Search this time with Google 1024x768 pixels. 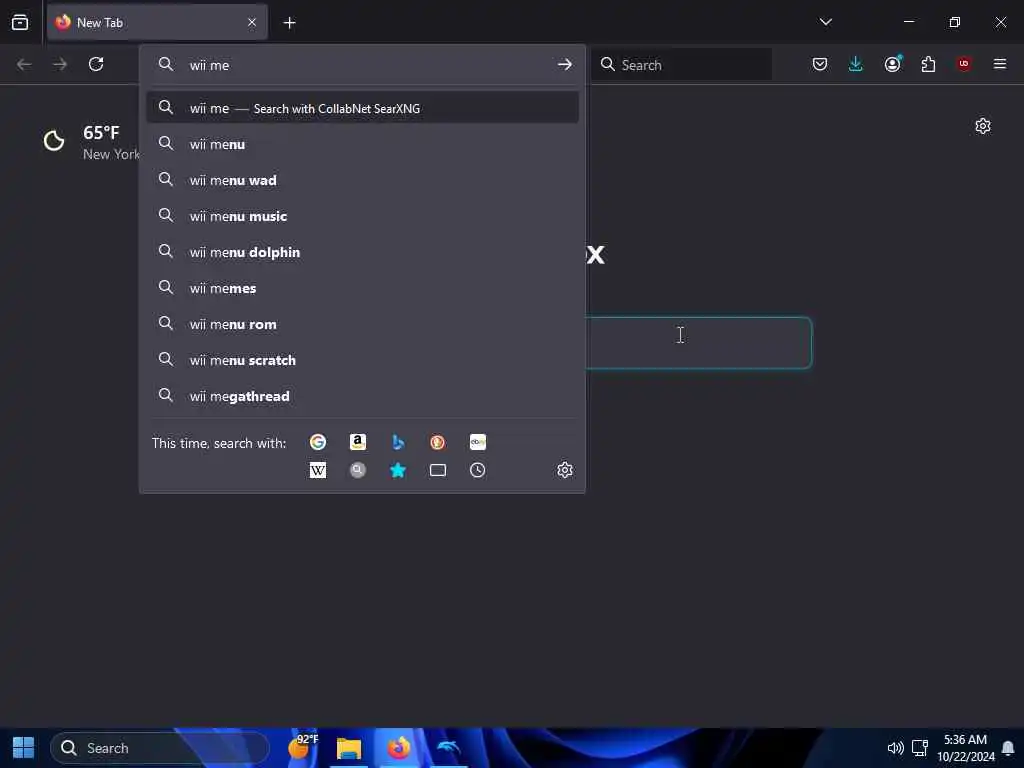pos(318,442)
